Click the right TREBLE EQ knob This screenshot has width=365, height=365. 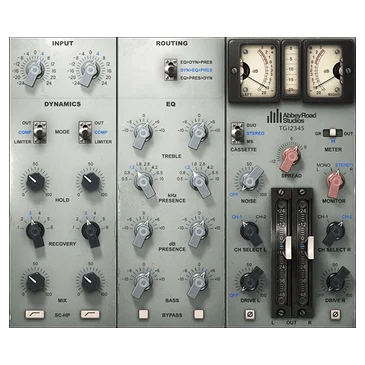click(198, 134)
